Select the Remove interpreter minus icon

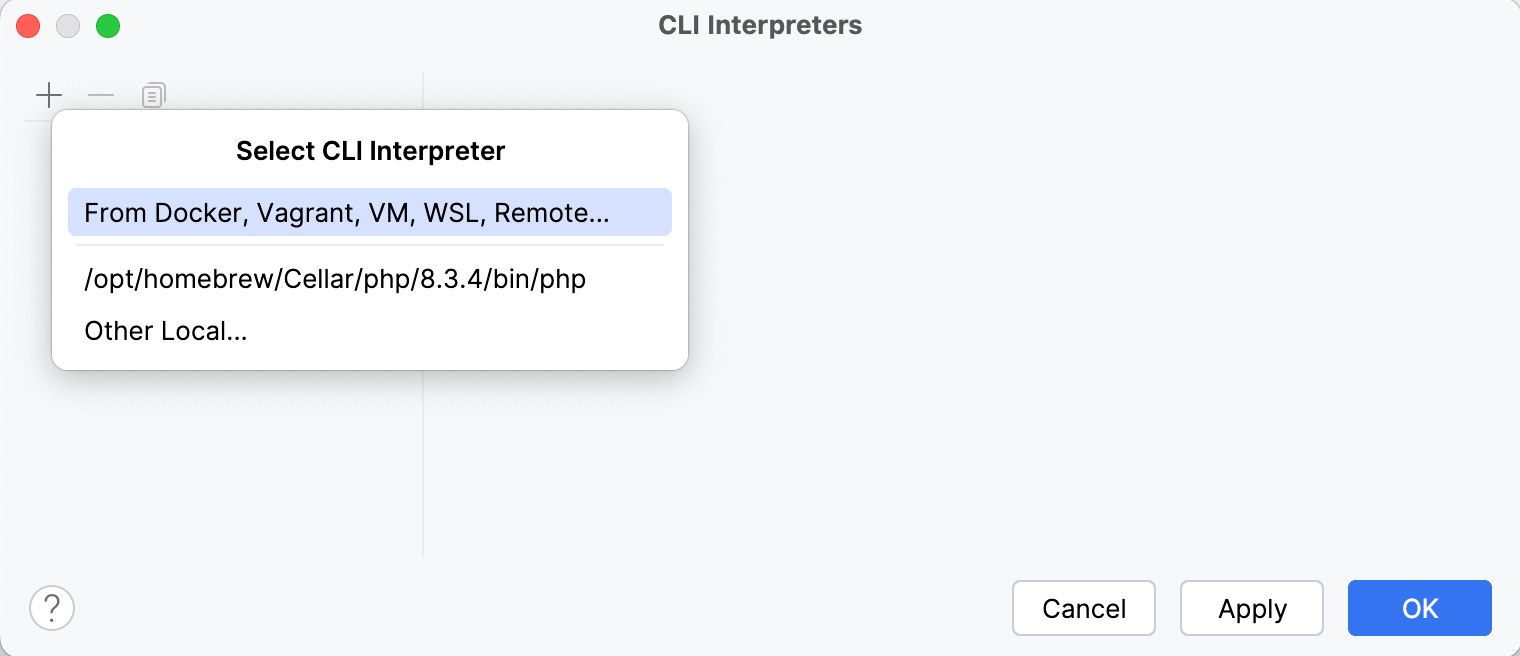coord(101,94)
